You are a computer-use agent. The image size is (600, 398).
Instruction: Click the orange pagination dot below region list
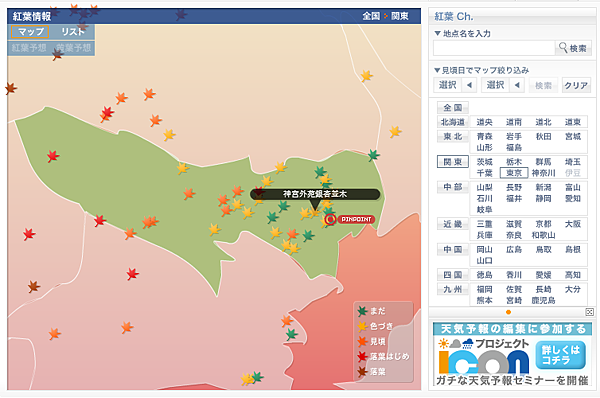coord(508,312)
